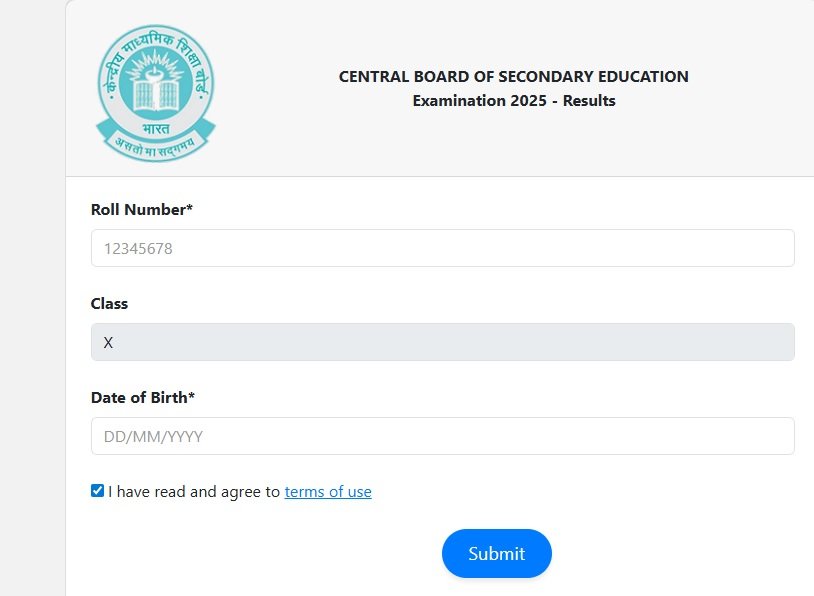Screen dimensions: 814x596
Task: Click the Class field label
Action: [109, 303]
